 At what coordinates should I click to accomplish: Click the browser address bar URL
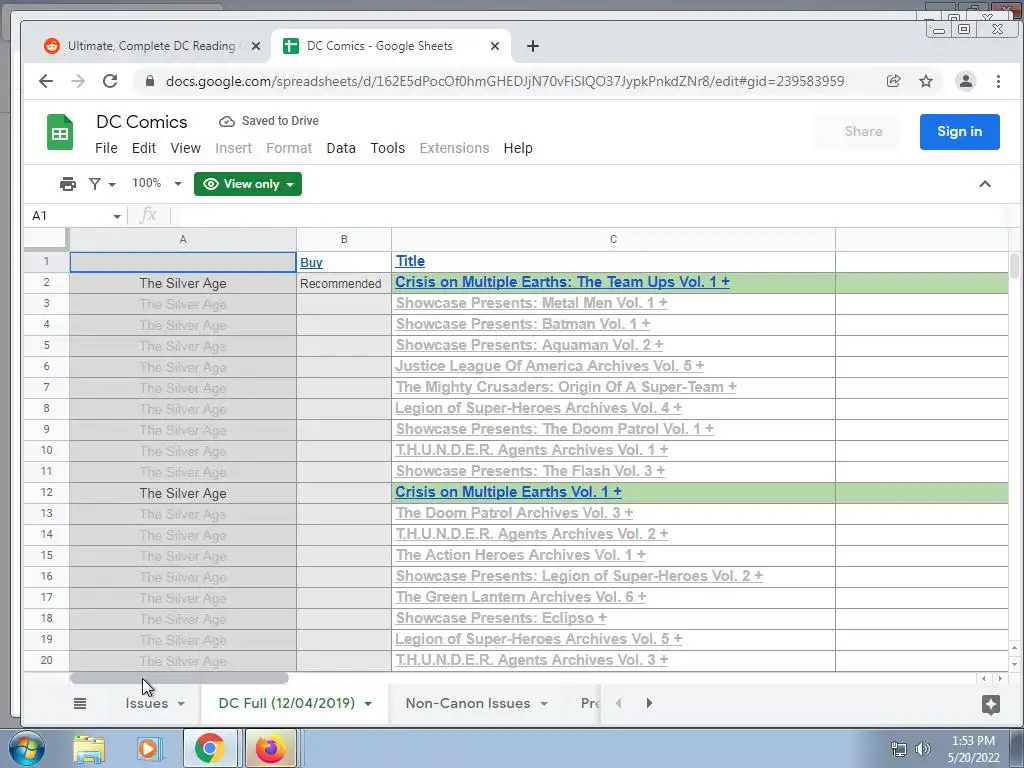click(x=505, y=81)
